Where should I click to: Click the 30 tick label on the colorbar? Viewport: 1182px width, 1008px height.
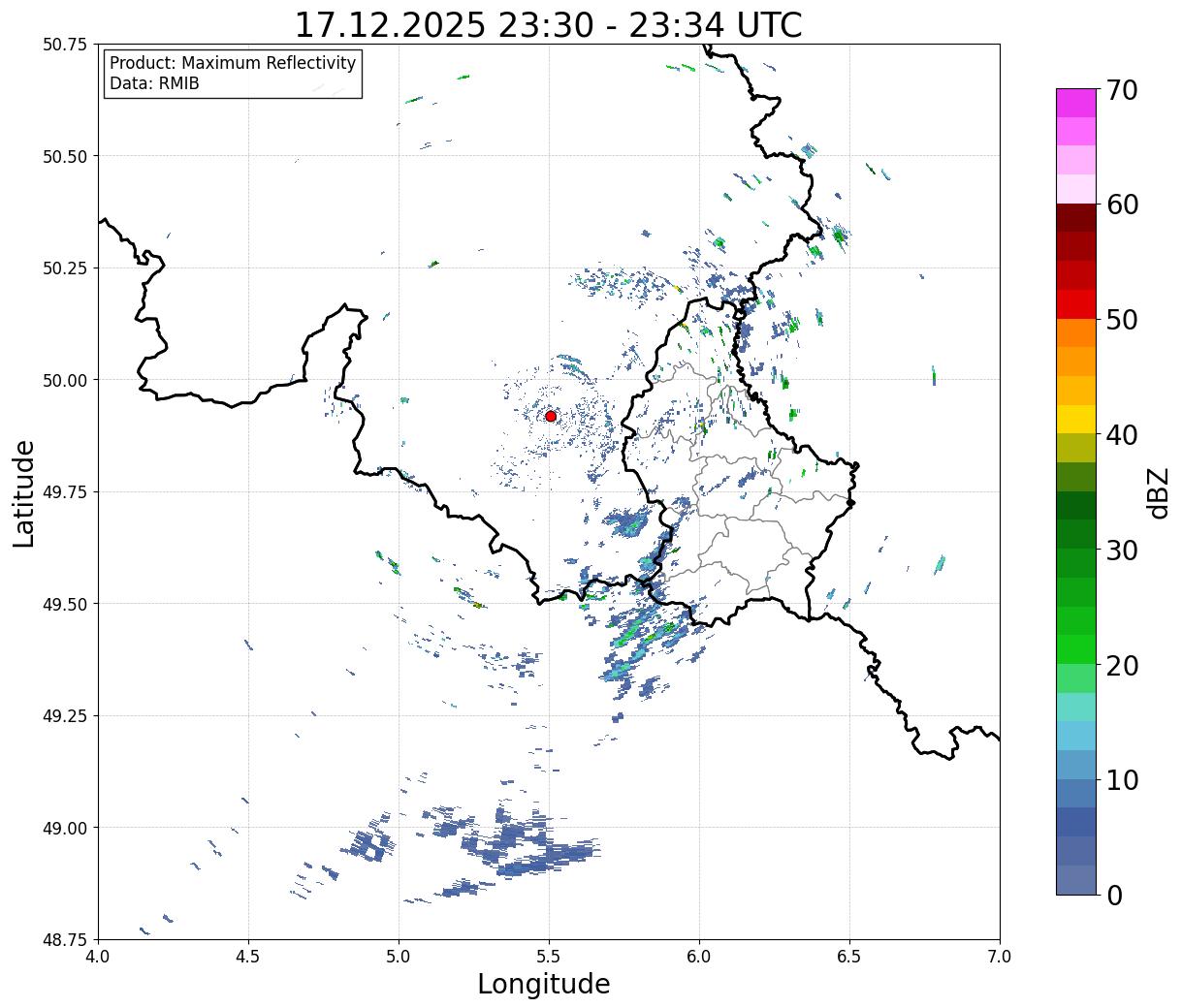click(x=1122, y=550)
